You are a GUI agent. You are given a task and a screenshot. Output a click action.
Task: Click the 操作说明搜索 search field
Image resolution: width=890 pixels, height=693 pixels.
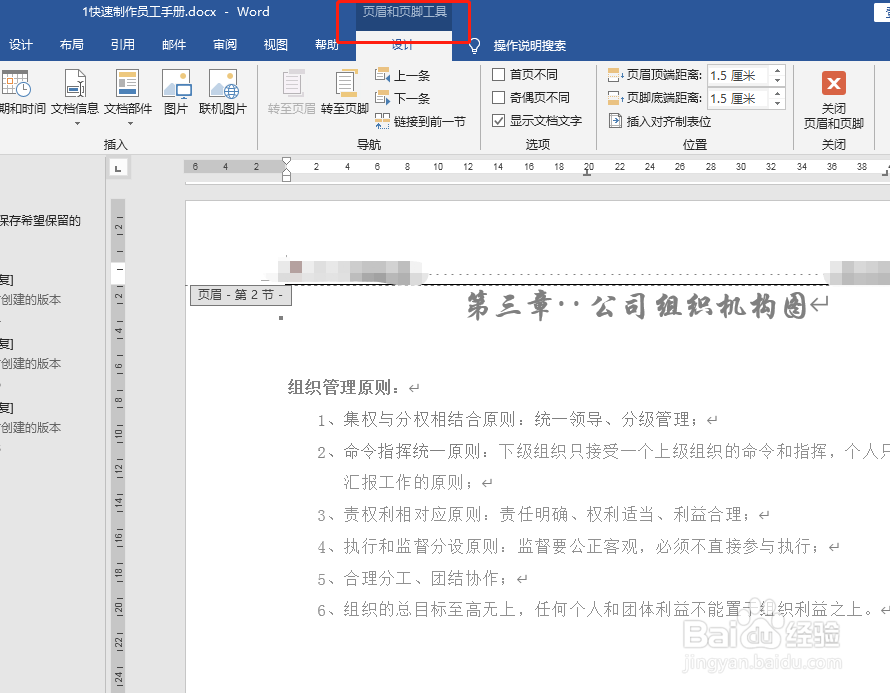529,44
